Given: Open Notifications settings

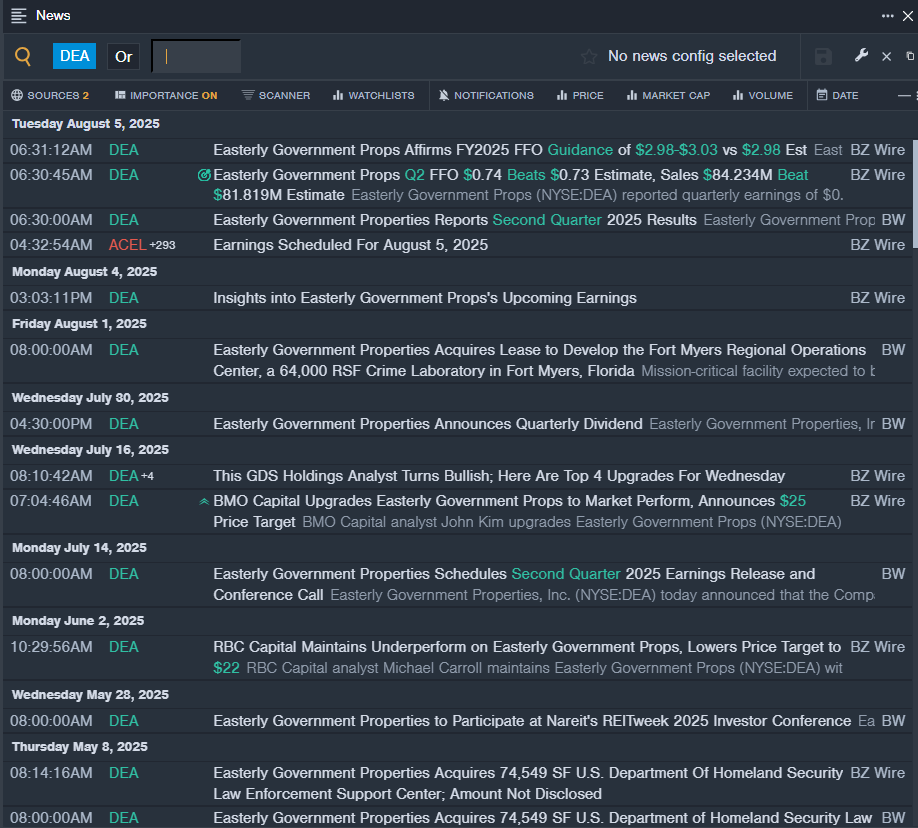Looking at the screenshot, I should pyautogui.click(x=486, y=95).
